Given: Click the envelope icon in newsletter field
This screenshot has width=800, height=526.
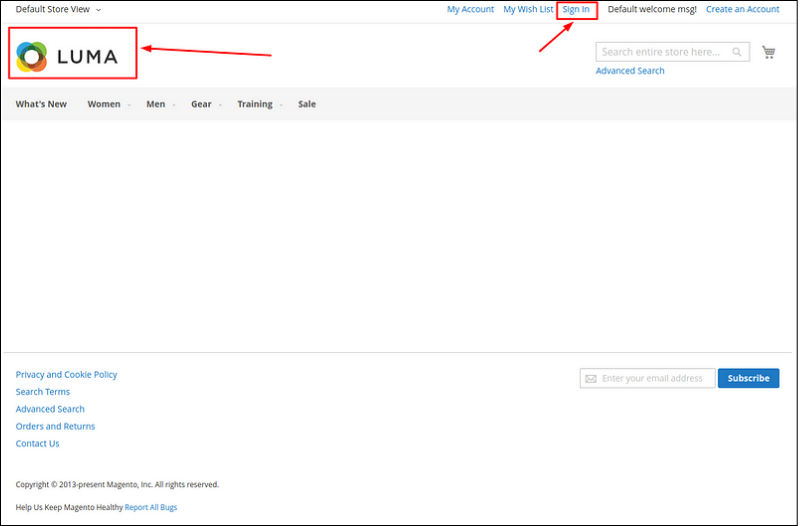Looking at the screenshot, I should 591,378.
